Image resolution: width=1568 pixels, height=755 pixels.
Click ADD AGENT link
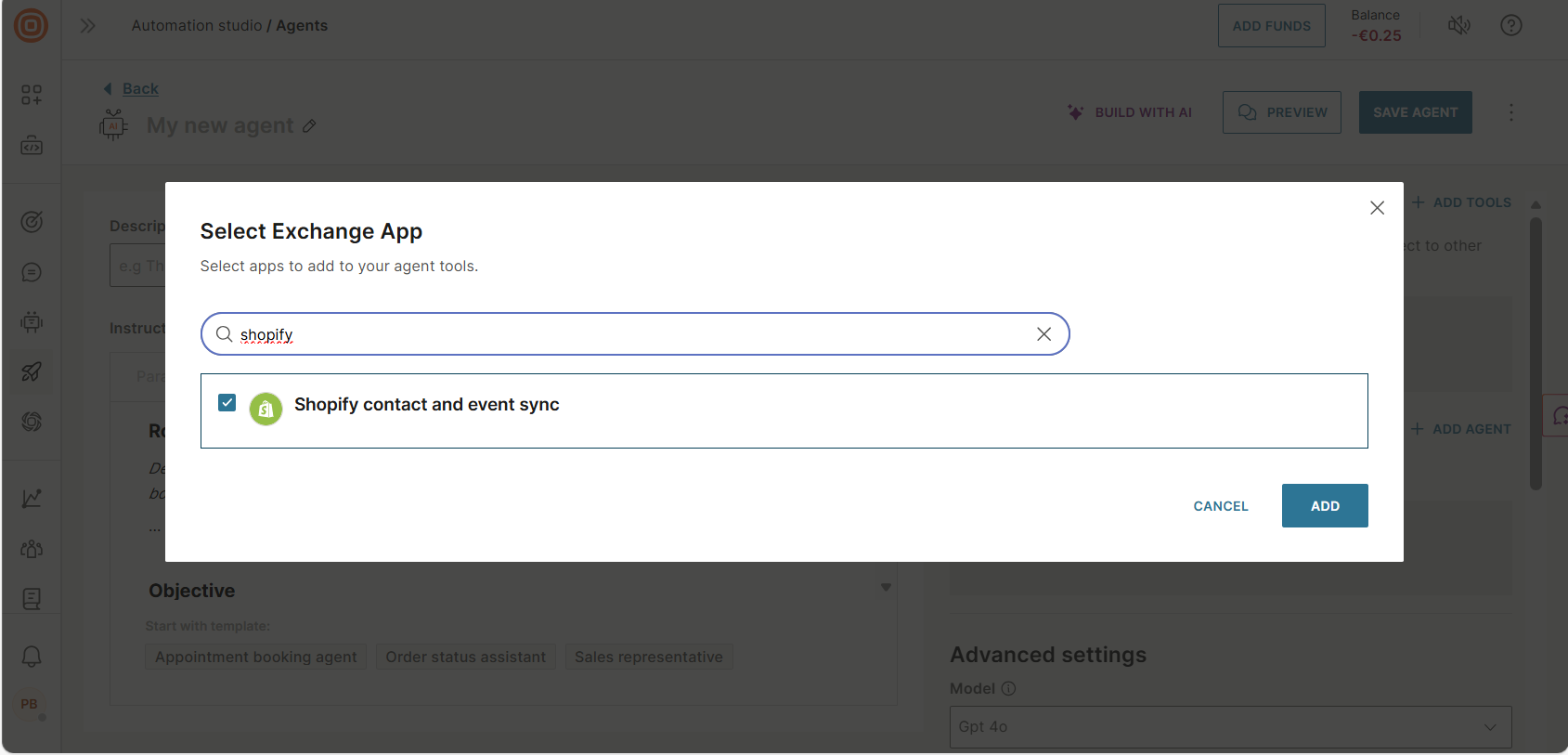coord(1461,429)
